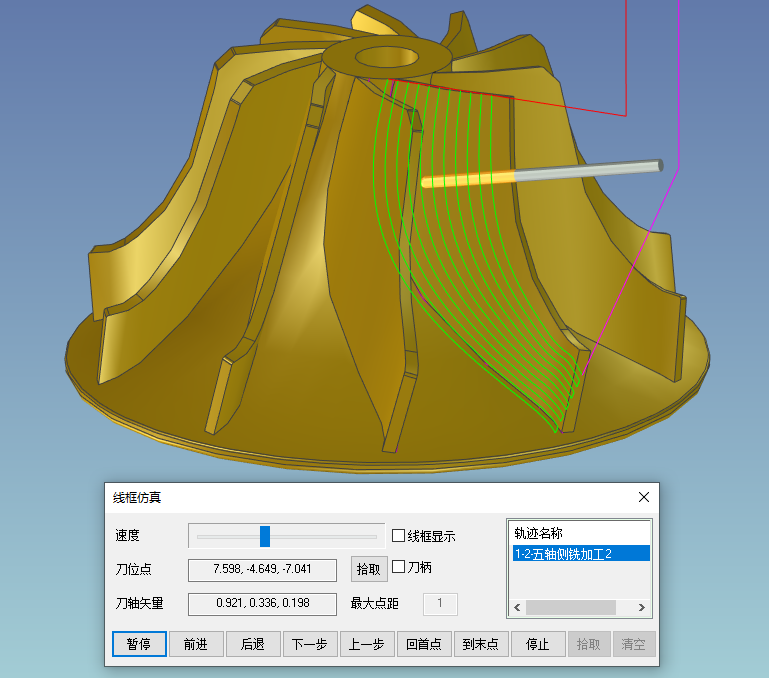The image size is (769, 678).
Task: Pause the simulation with the 暂停 button
Action: click(138, 644)
